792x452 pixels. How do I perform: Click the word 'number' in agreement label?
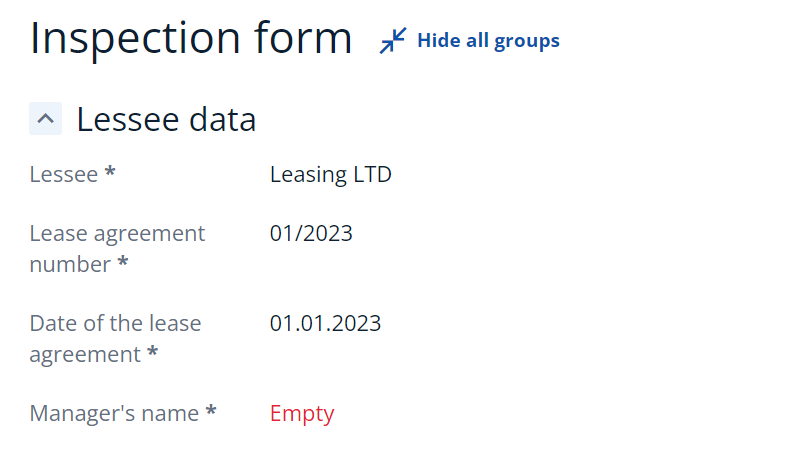[70, 265]
